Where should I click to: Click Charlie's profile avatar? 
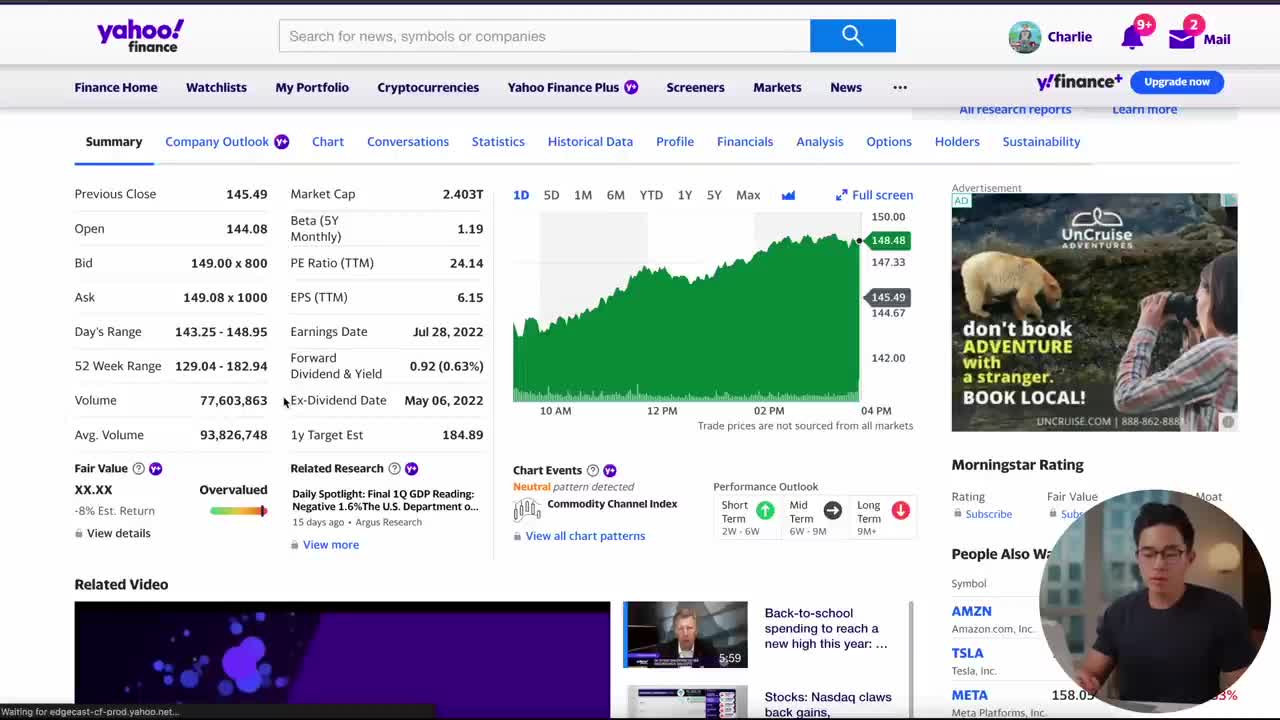coord(1024,37)
